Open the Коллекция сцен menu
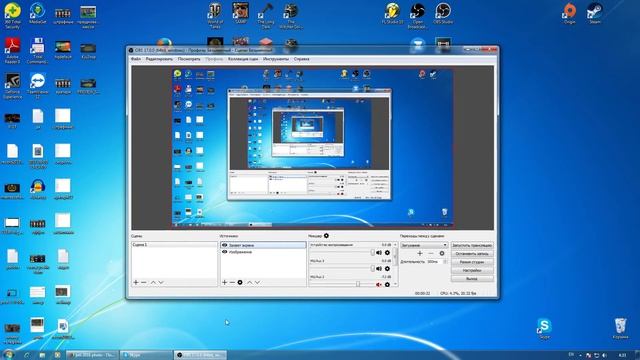Image resolution: width=640 pixels, height=360 pixels. click(x=243, y=59)
